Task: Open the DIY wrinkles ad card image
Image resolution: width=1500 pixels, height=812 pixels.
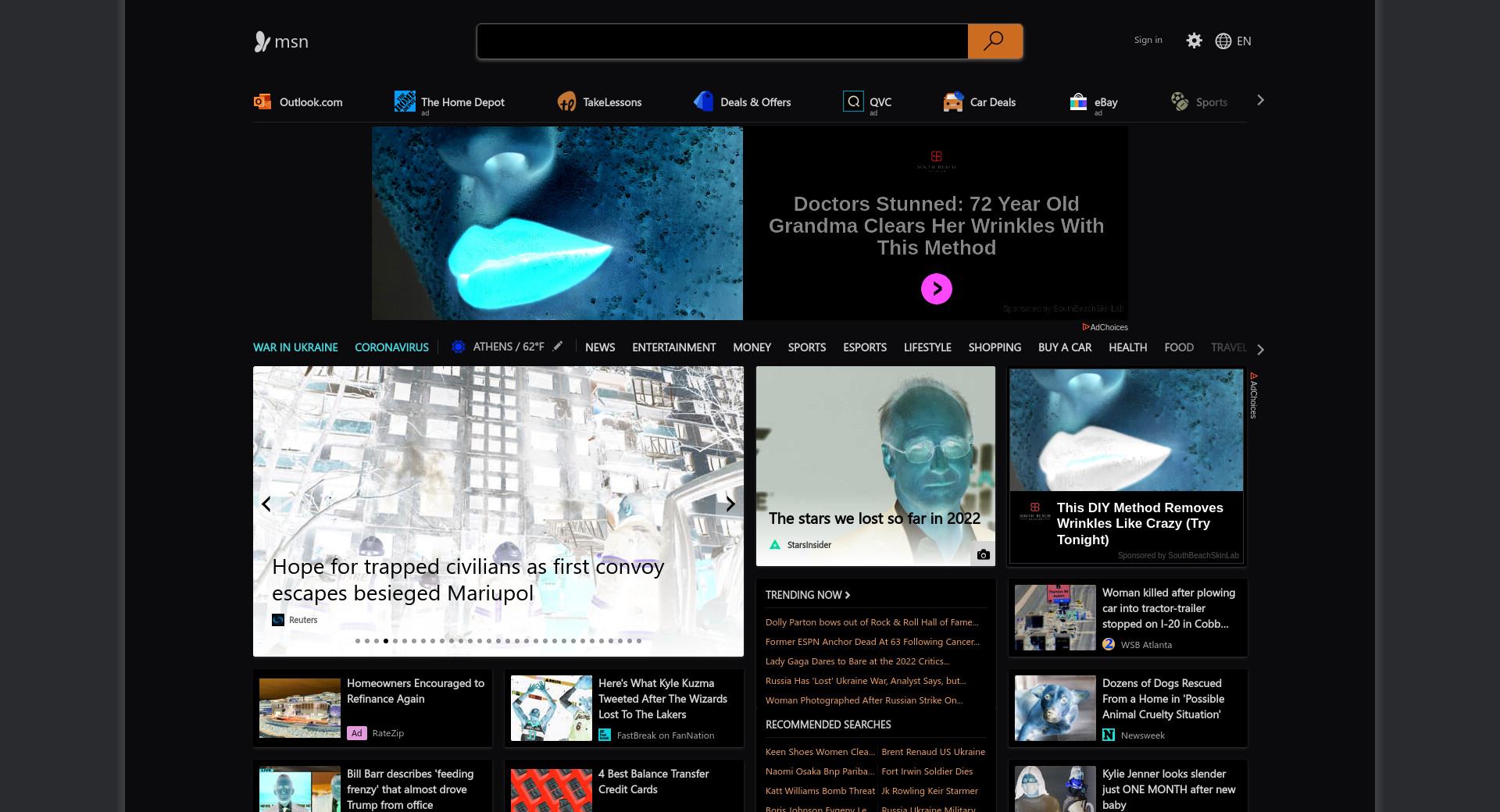Action: tap(1126, 430)
